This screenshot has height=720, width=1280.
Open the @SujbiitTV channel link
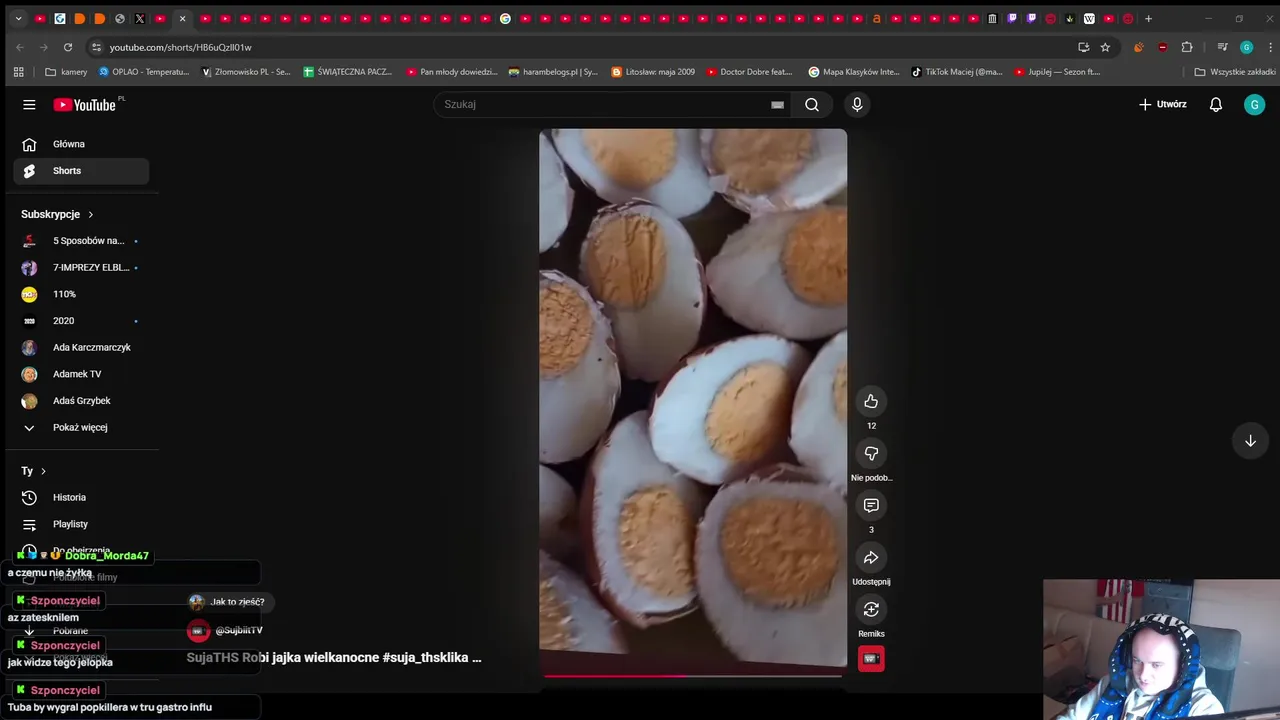pos(239,631)
